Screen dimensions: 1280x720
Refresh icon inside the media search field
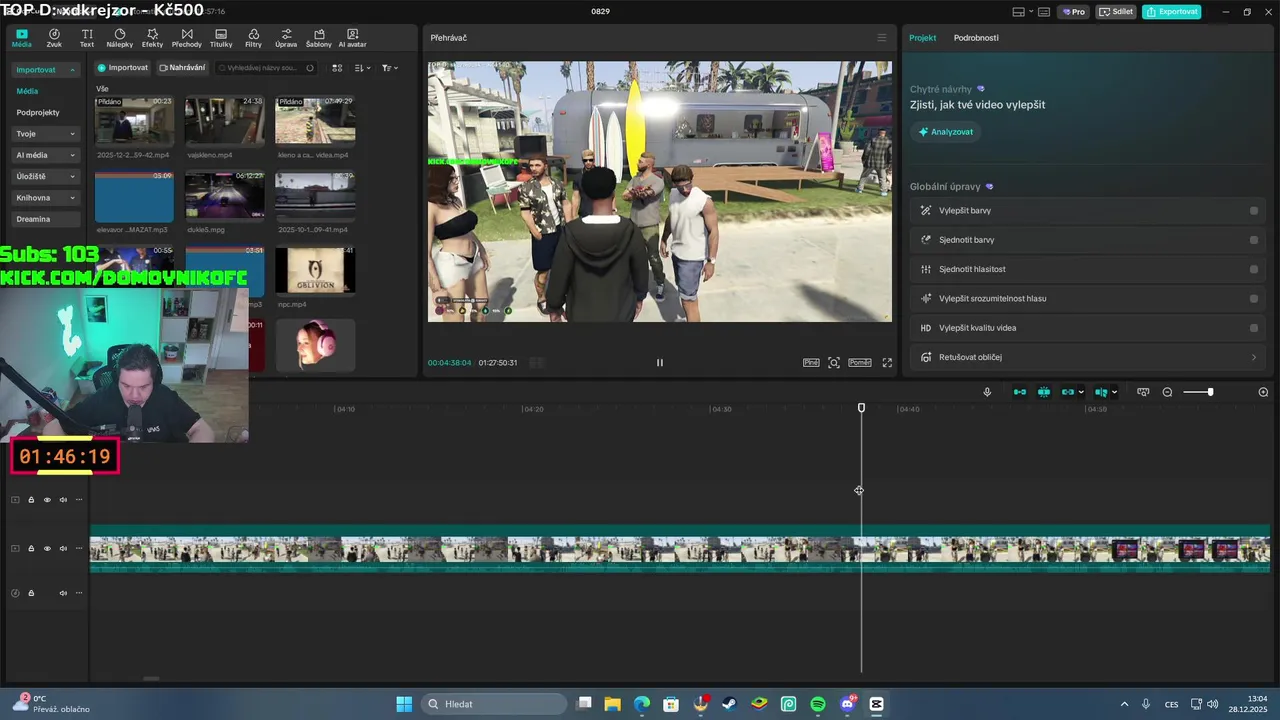pyautogui.click(x=310, y=68)
